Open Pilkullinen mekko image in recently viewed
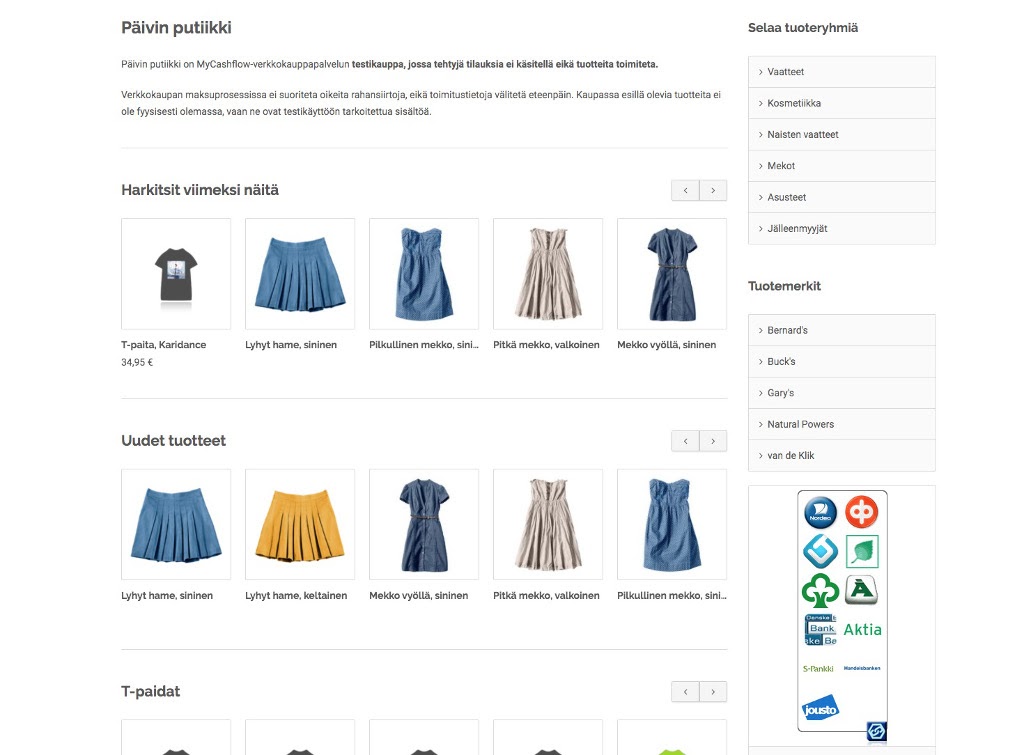The height and width of the screenshot is (755, 1024). tap(424, 274)
